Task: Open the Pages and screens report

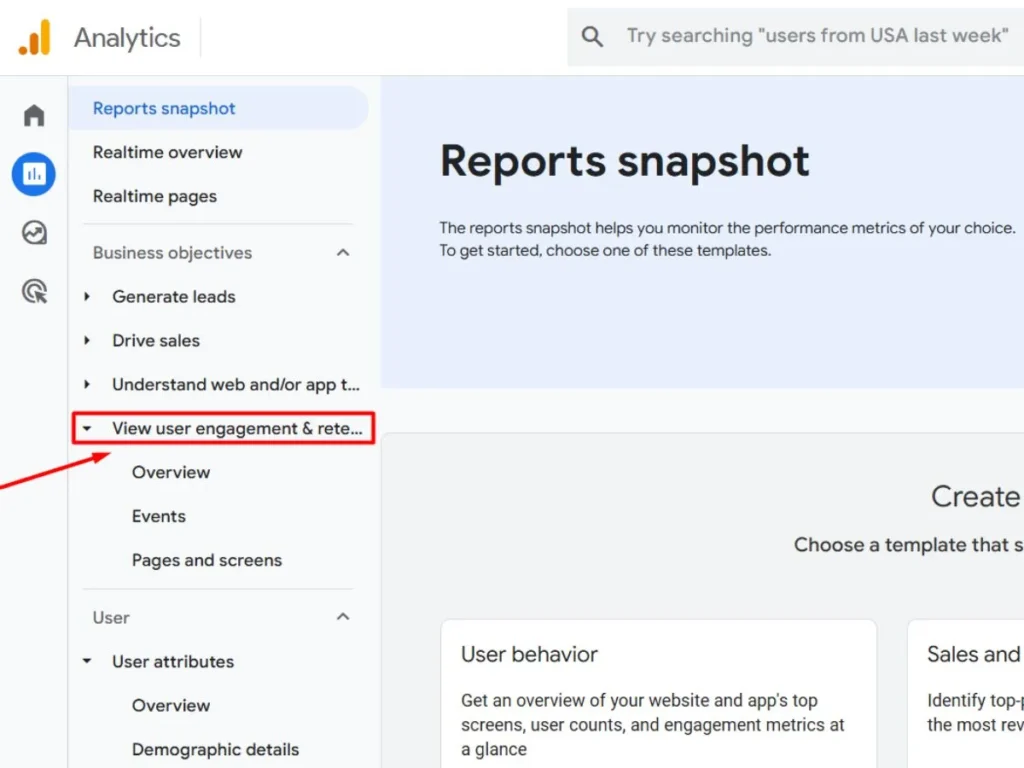Action: point(206,560)
